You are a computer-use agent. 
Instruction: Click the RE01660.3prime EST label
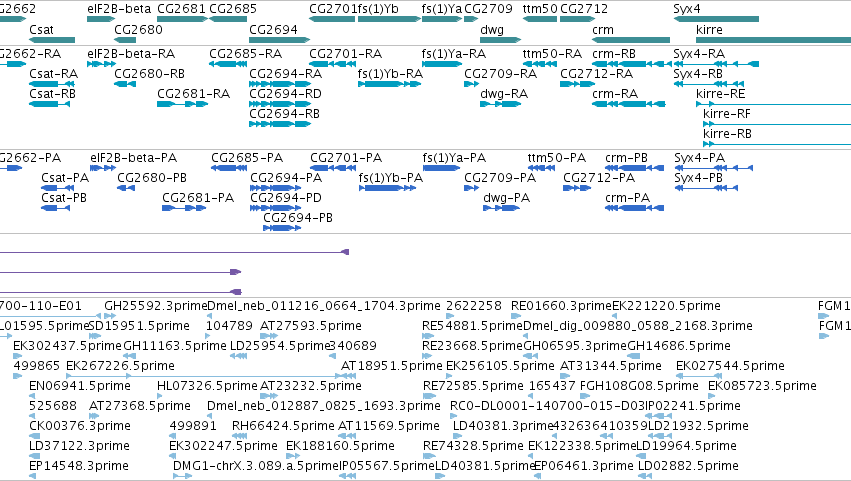[561, 306]
